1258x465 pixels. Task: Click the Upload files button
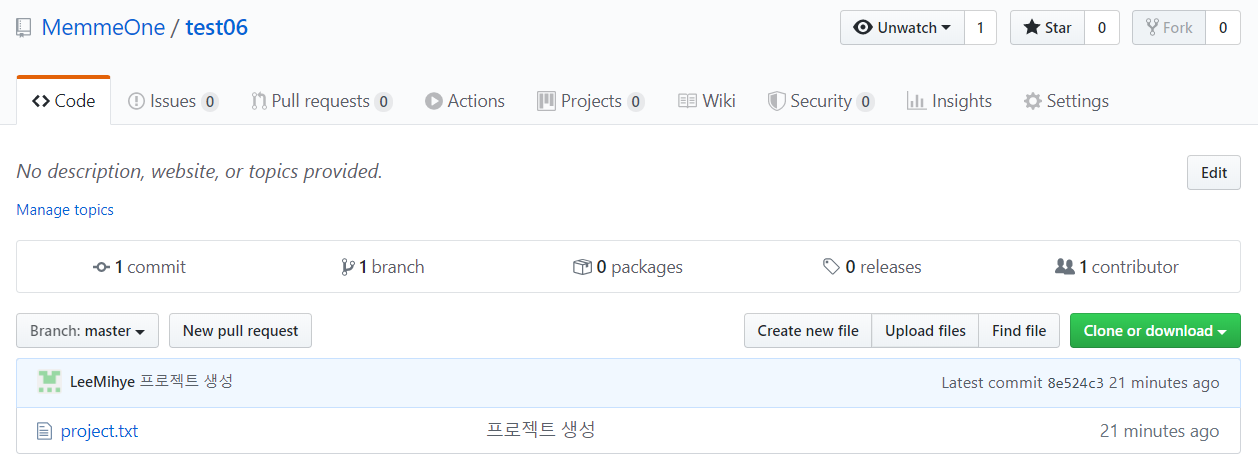pyautogui.click(x=925, y=331)
